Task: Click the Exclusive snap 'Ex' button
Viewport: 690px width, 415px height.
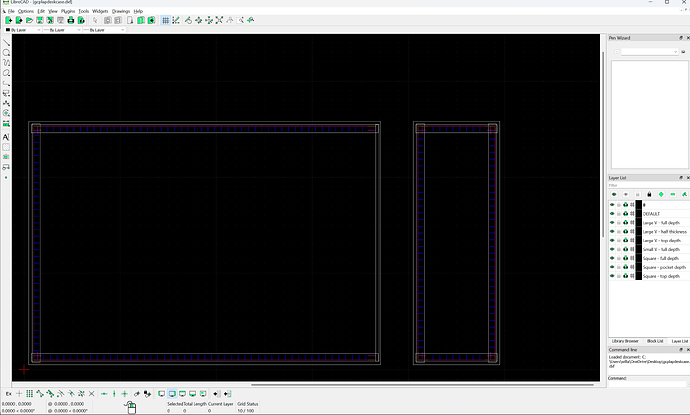Action: coord(9,393)
